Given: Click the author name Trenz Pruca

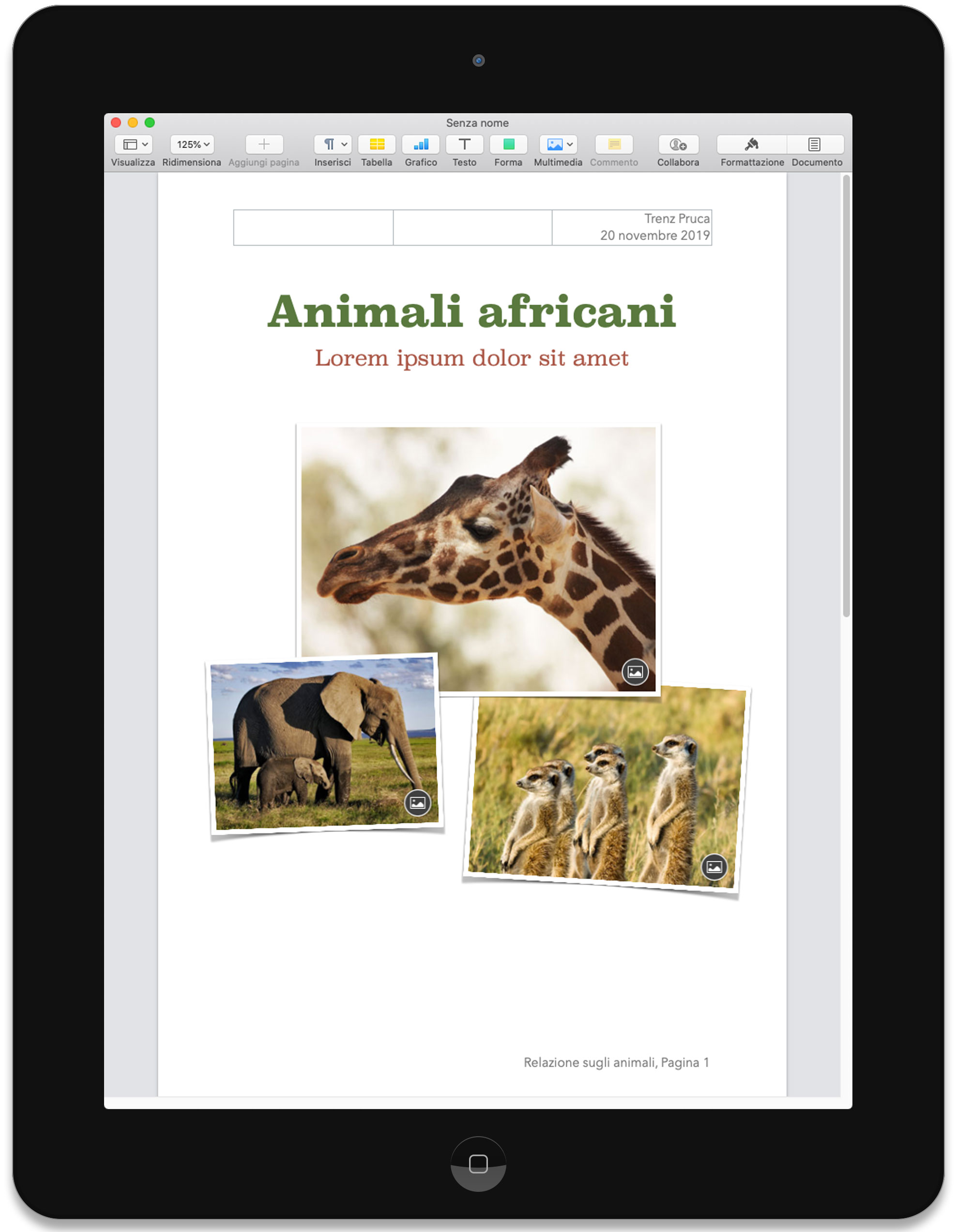Looking at the screenshot, I should click(x=677, y=218).
